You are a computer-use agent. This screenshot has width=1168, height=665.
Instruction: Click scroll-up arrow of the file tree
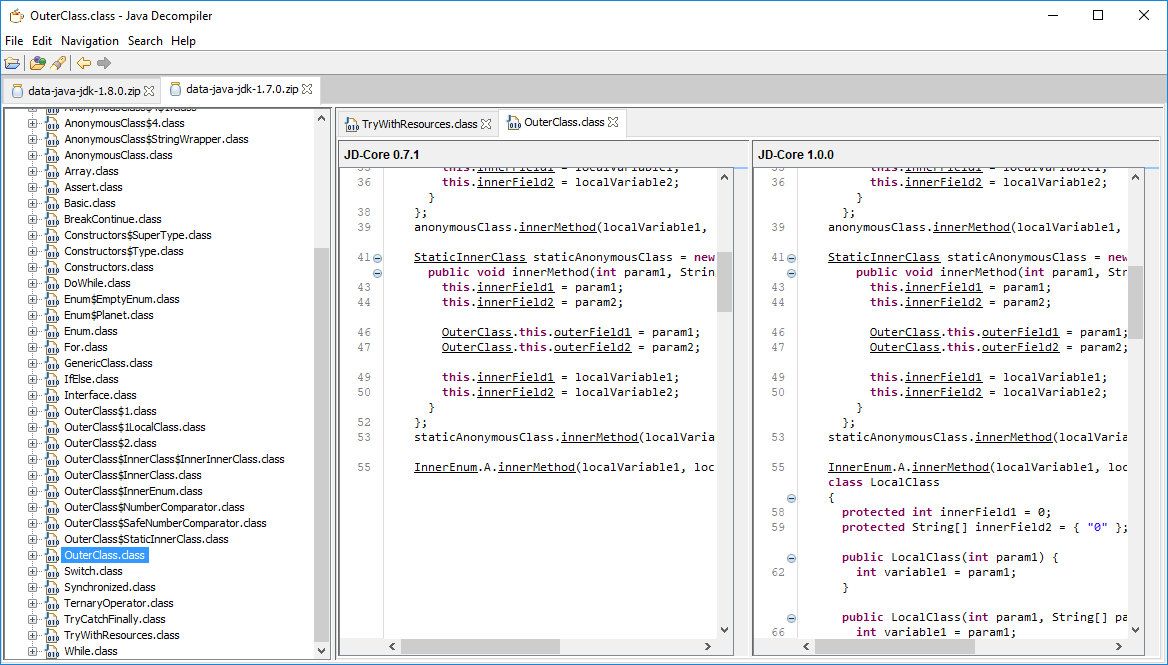tap(322, 118)
